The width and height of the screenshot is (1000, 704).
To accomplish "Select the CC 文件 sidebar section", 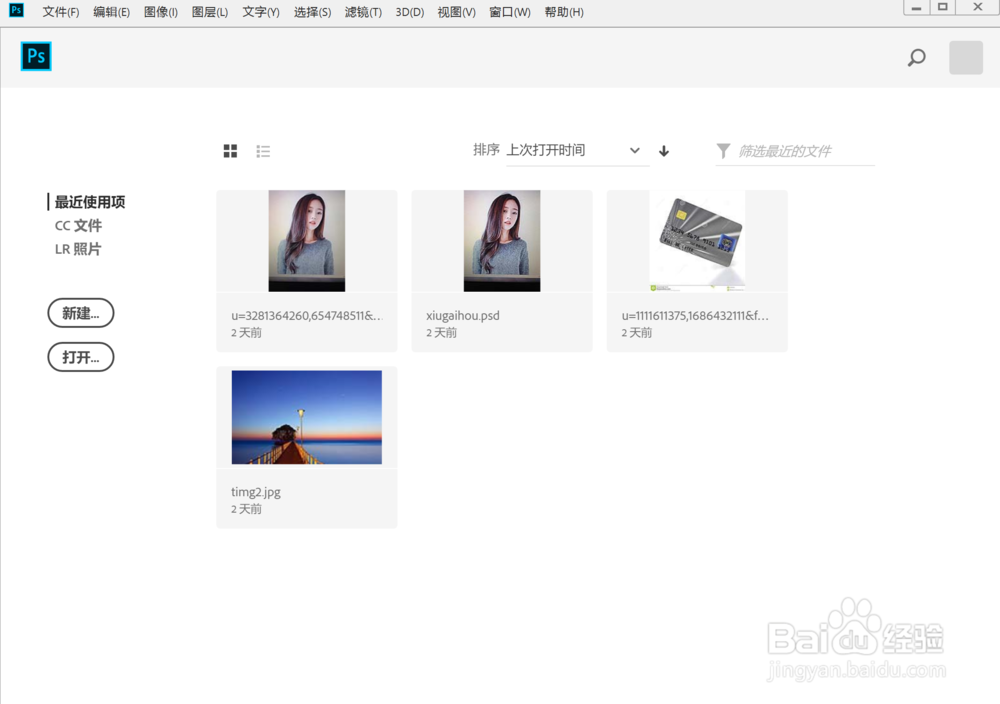I will (x=77, y=225).
